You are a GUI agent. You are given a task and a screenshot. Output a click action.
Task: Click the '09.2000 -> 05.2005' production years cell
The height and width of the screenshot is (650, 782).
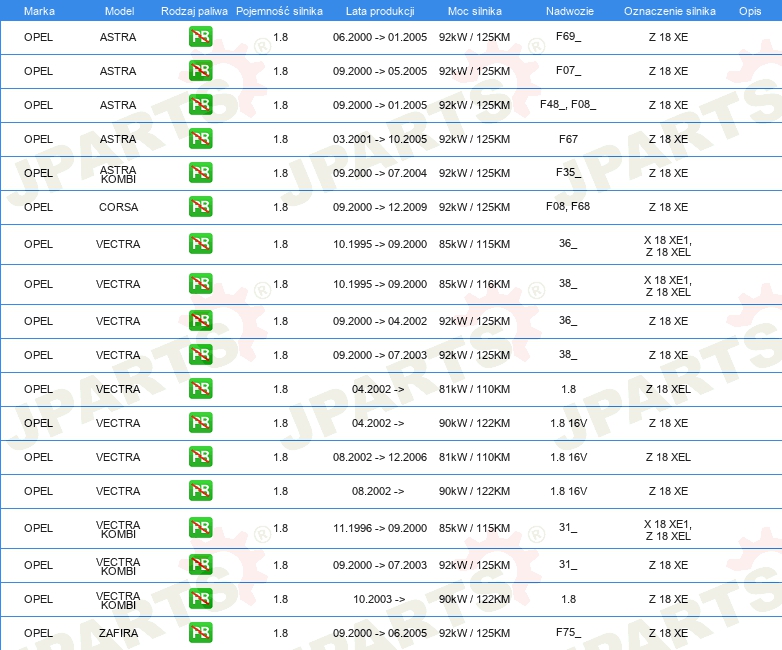380,71
